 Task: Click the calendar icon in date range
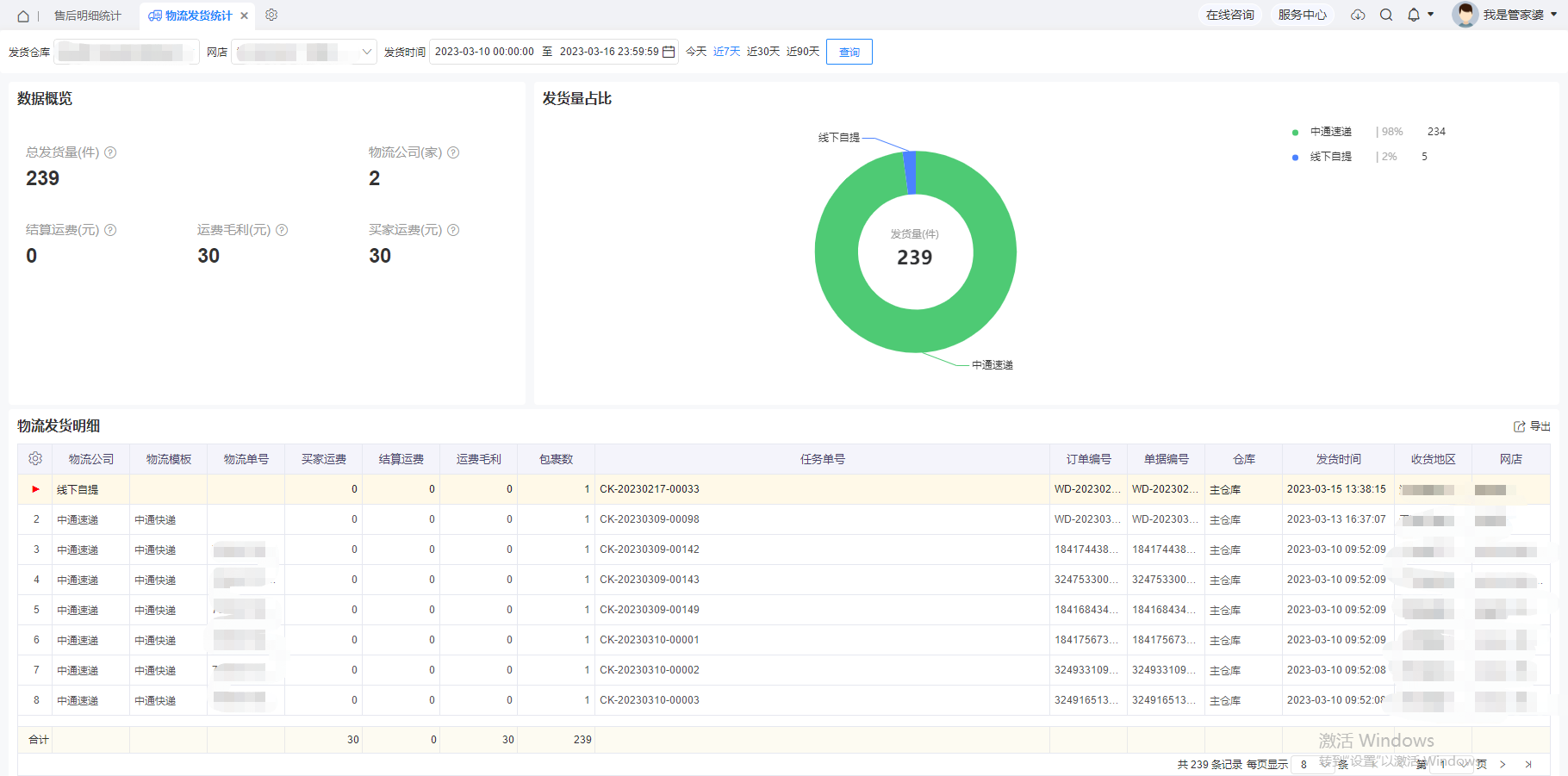669,52
